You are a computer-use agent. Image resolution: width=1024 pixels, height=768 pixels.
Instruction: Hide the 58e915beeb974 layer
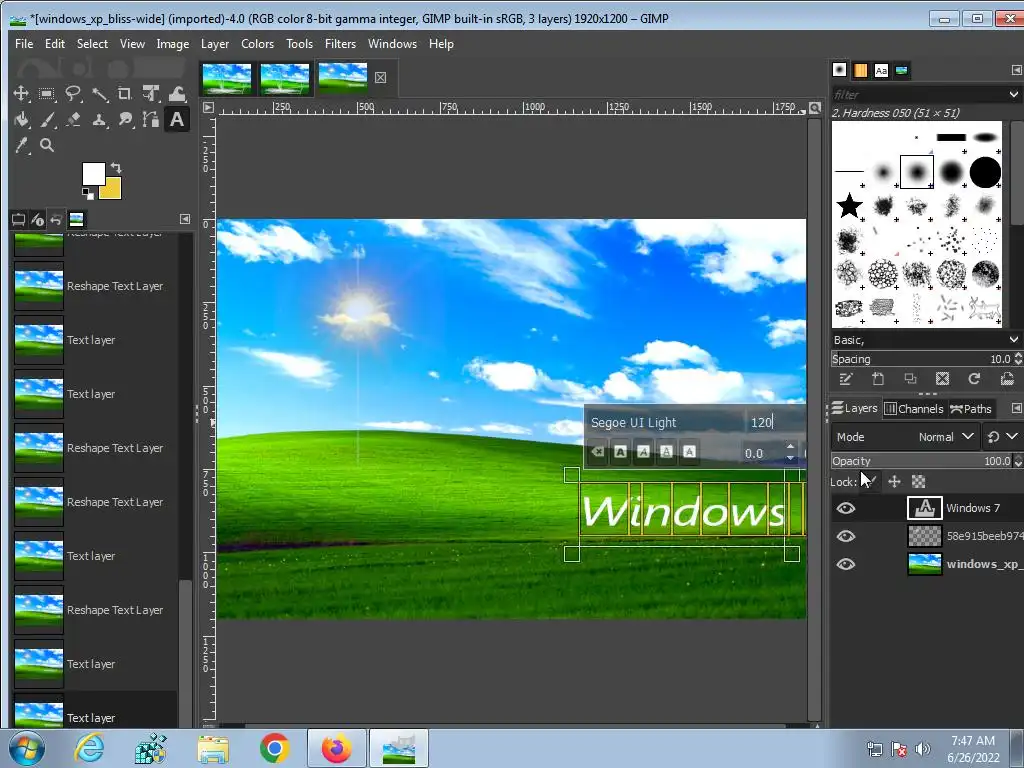846,536
